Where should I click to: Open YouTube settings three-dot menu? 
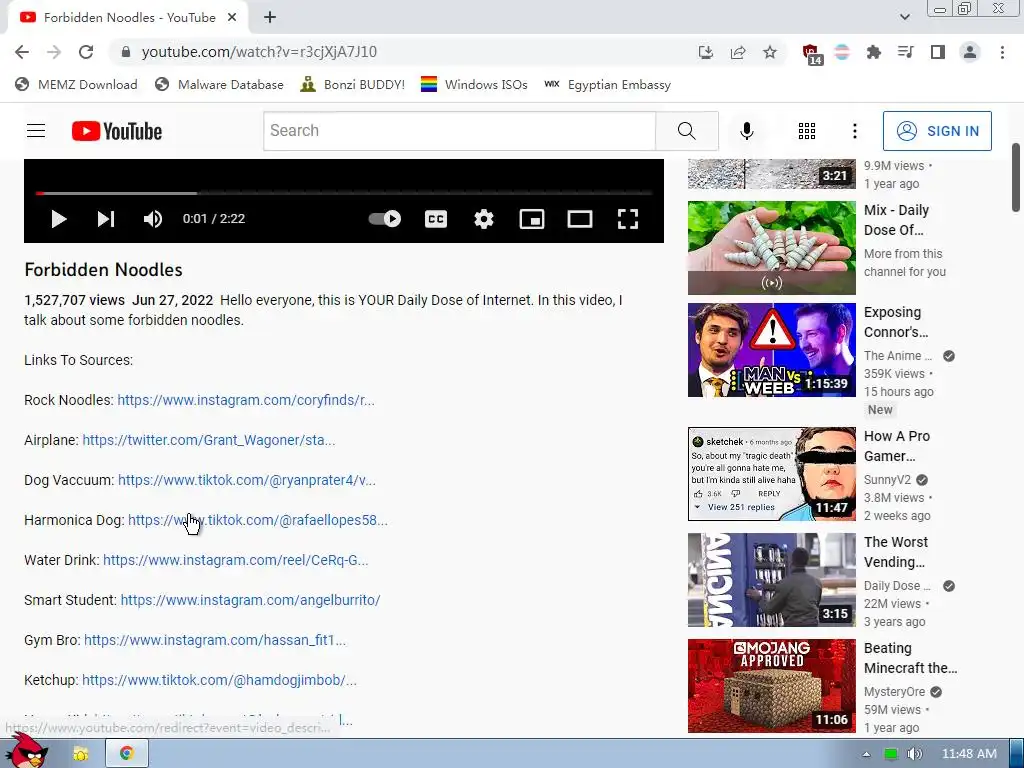[x=854, y=131]
